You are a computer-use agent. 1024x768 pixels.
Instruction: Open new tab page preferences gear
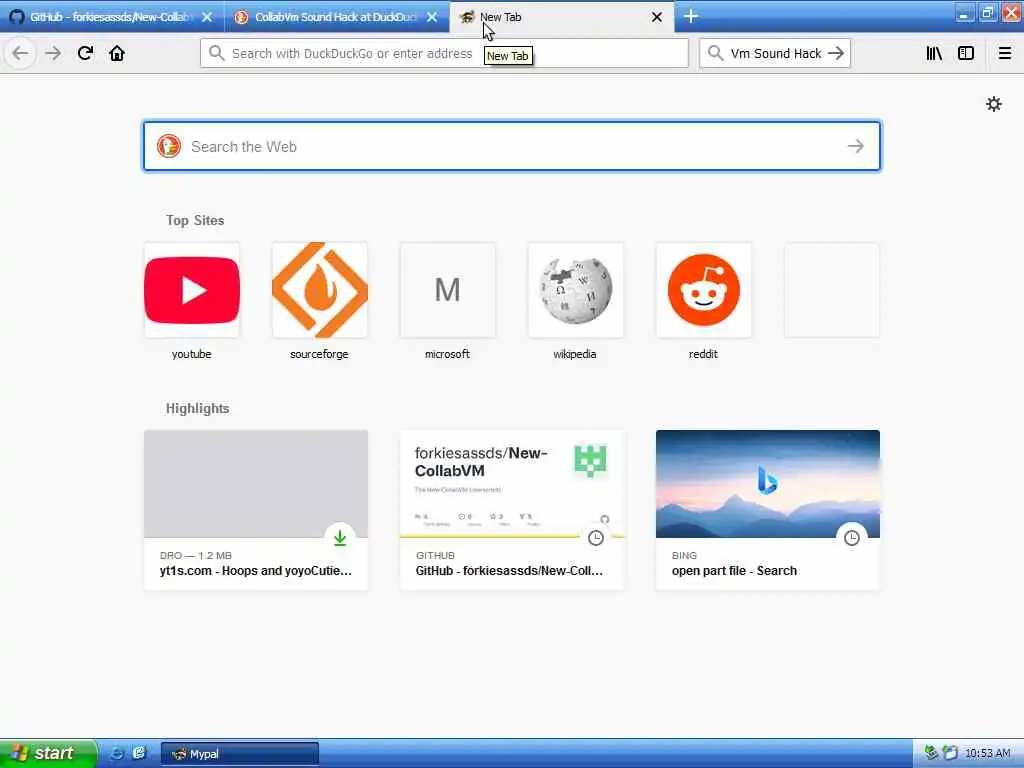coord(993,104)
